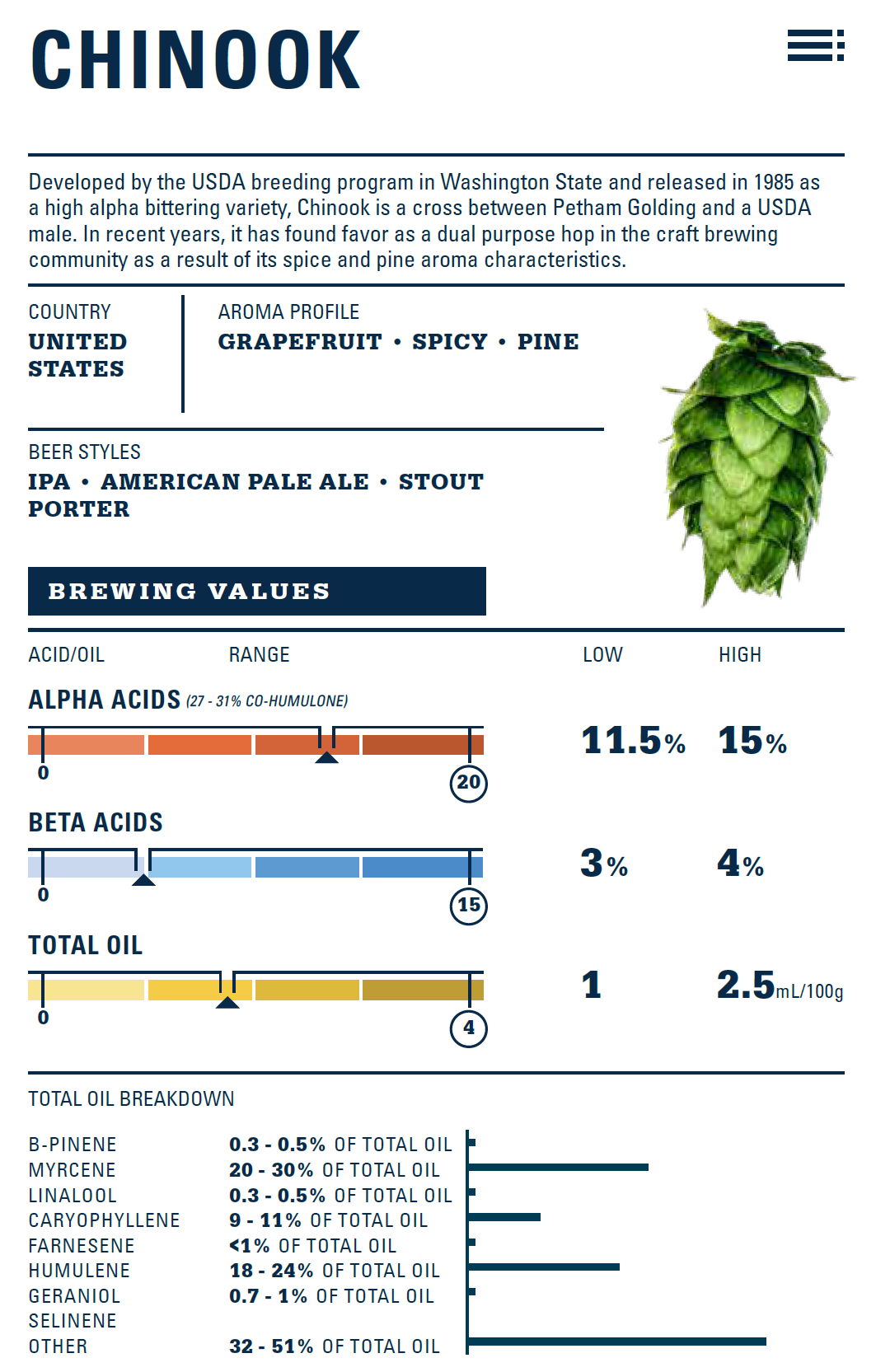Viewport: 876px width, 1372px height.
Task: Click the Brewing Values banner
Action: tap(256, 591)
